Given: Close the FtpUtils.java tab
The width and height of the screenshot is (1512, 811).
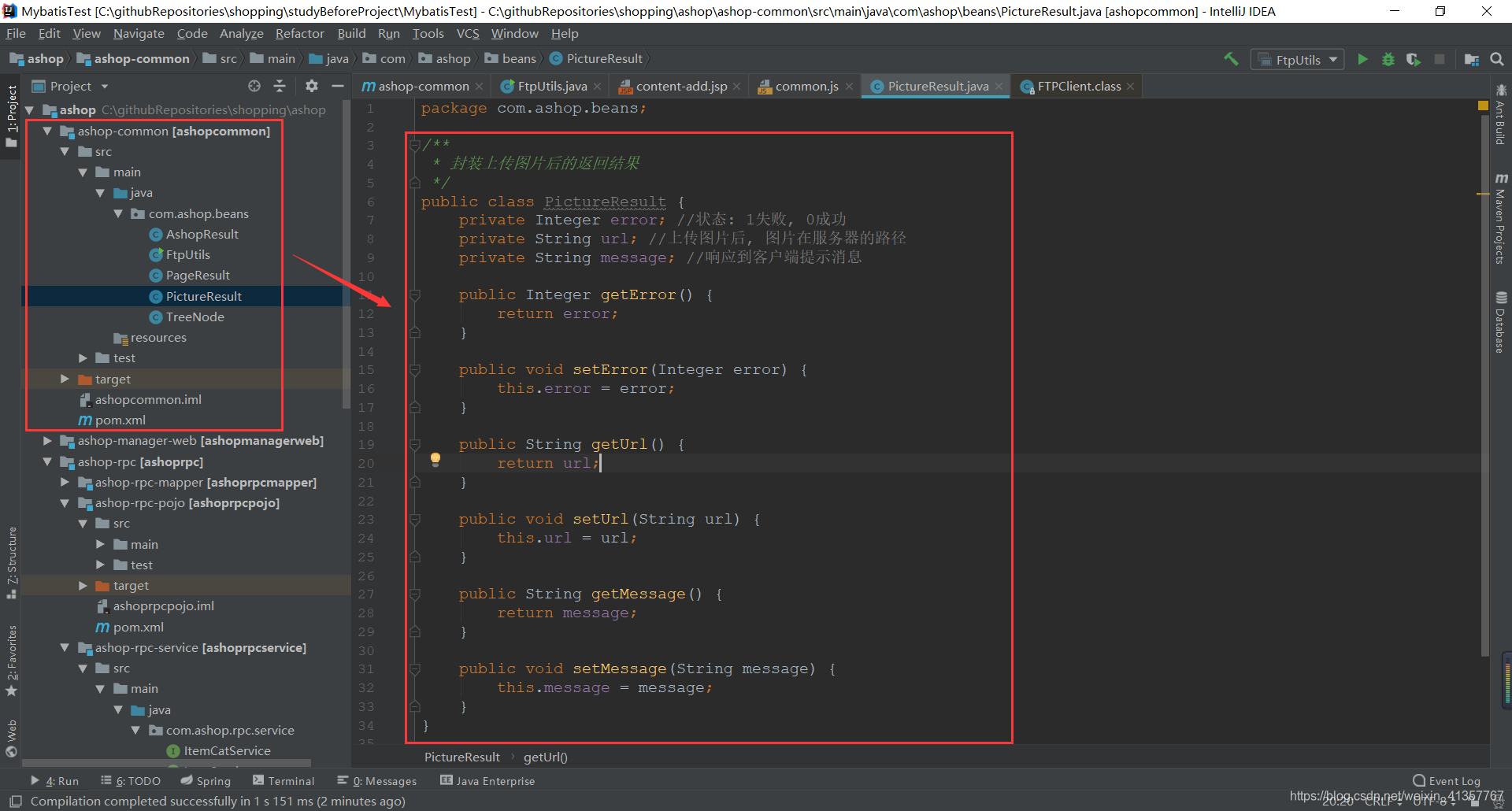Looking at the screenshot, I should [x=598, y=87].
